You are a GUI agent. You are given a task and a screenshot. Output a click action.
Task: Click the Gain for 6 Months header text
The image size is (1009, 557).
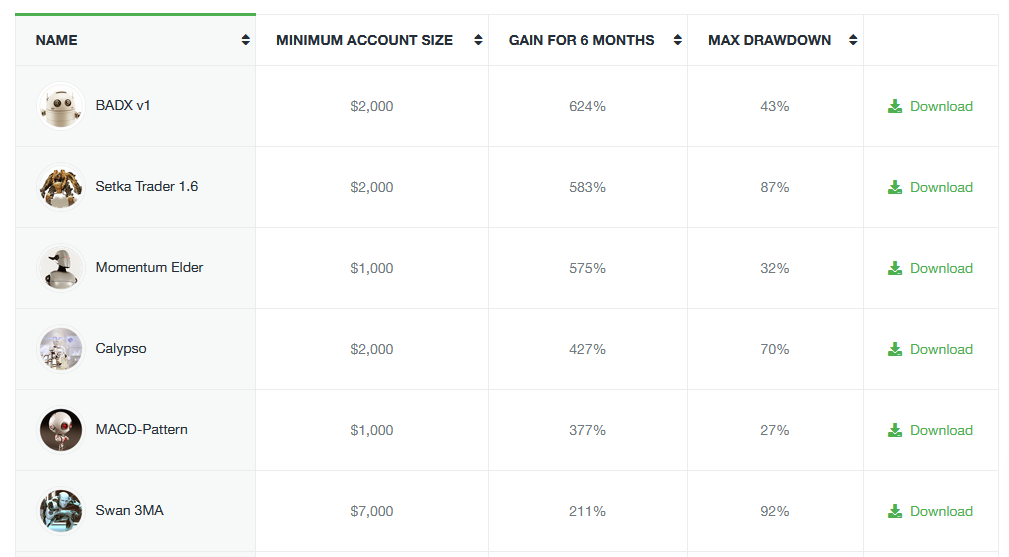581,40
